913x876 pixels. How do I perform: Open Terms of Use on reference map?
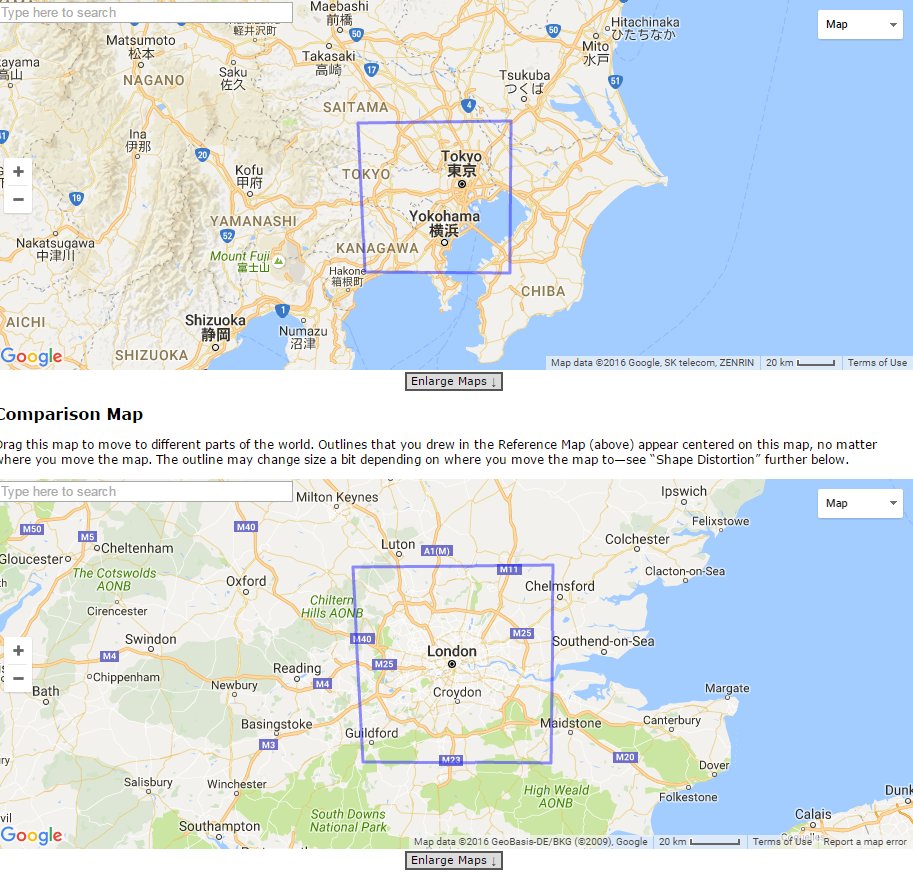877,362
